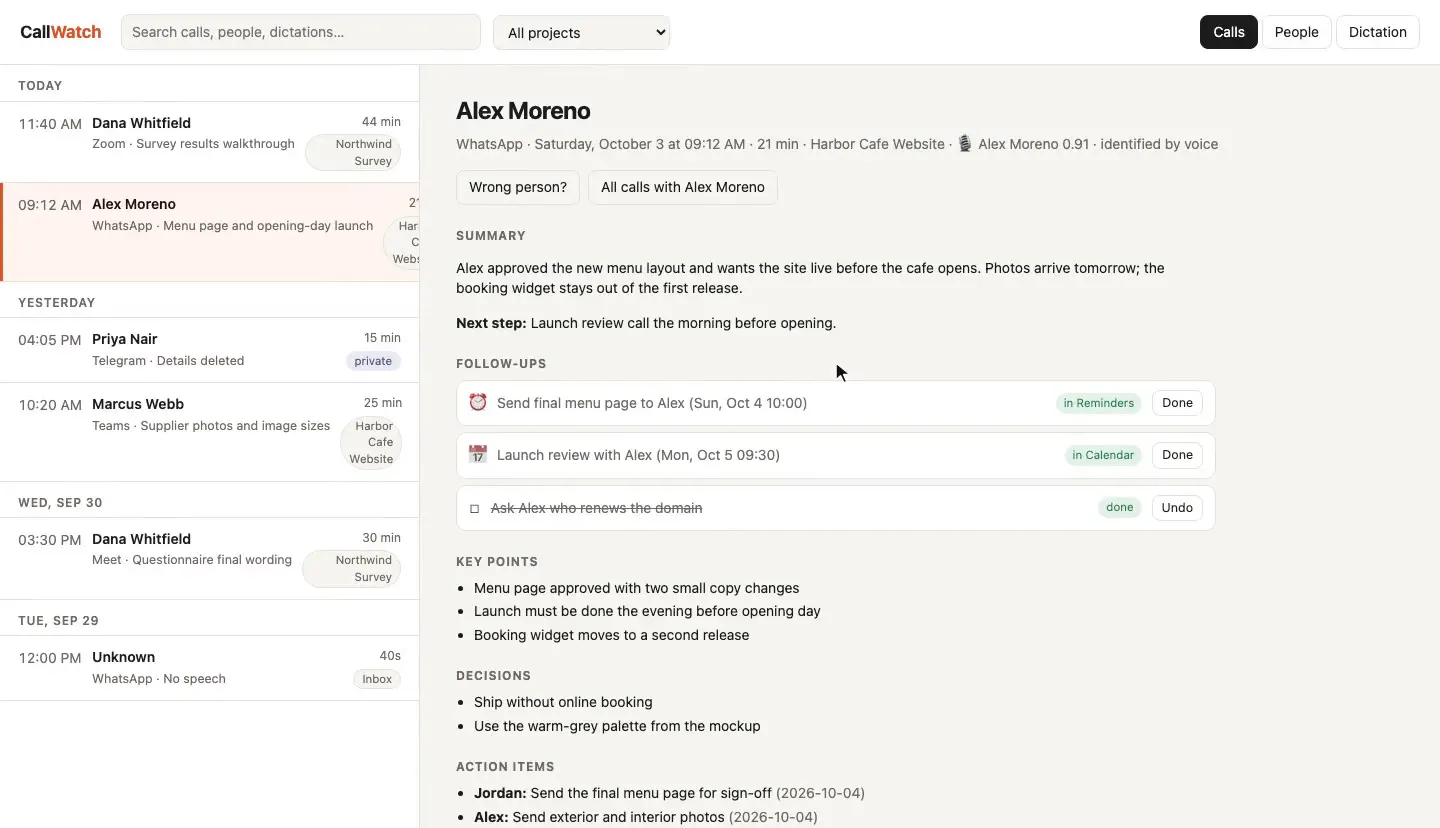The width and height of the screenshot is (1440, 828).
Task: Click the alarm clock icon beside Send final menu page
Action: tap(478, 402)
